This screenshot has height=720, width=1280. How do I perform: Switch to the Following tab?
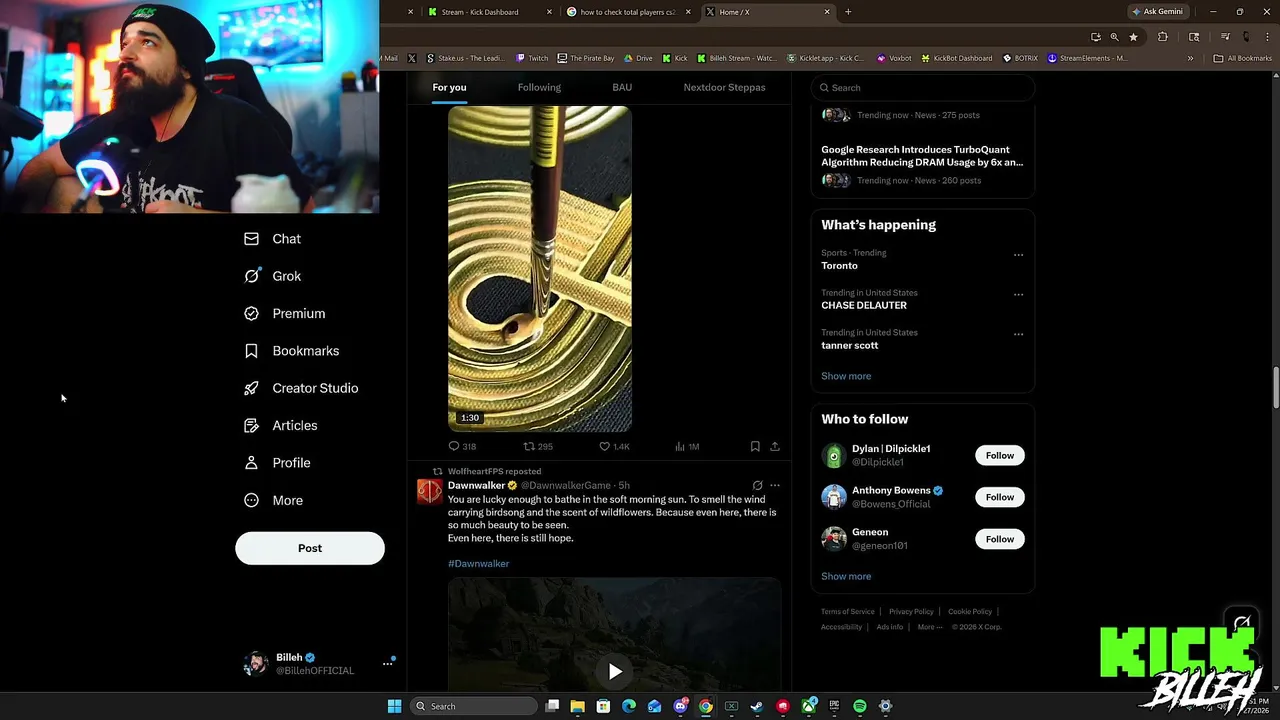(539, 87)
